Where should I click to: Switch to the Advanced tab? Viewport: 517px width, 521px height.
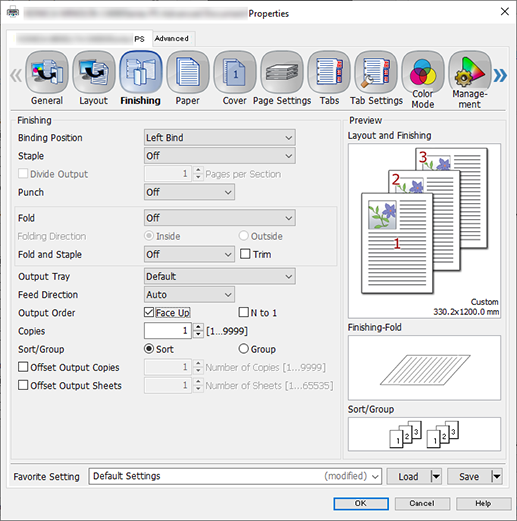(x=172, y=39)
